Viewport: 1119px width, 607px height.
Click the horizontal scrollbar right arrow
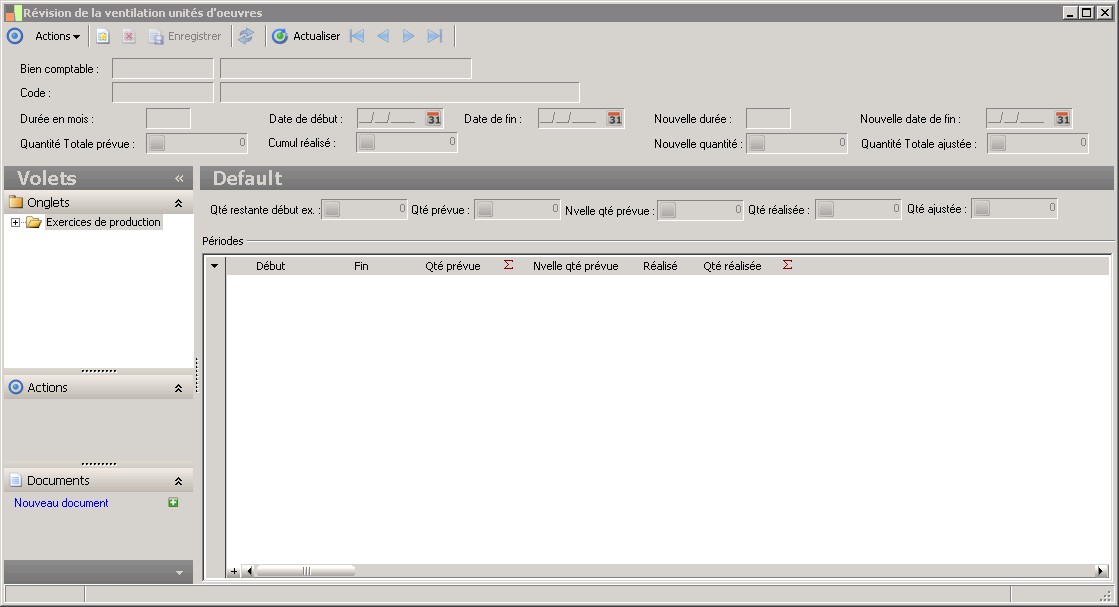click(1100, 571)
